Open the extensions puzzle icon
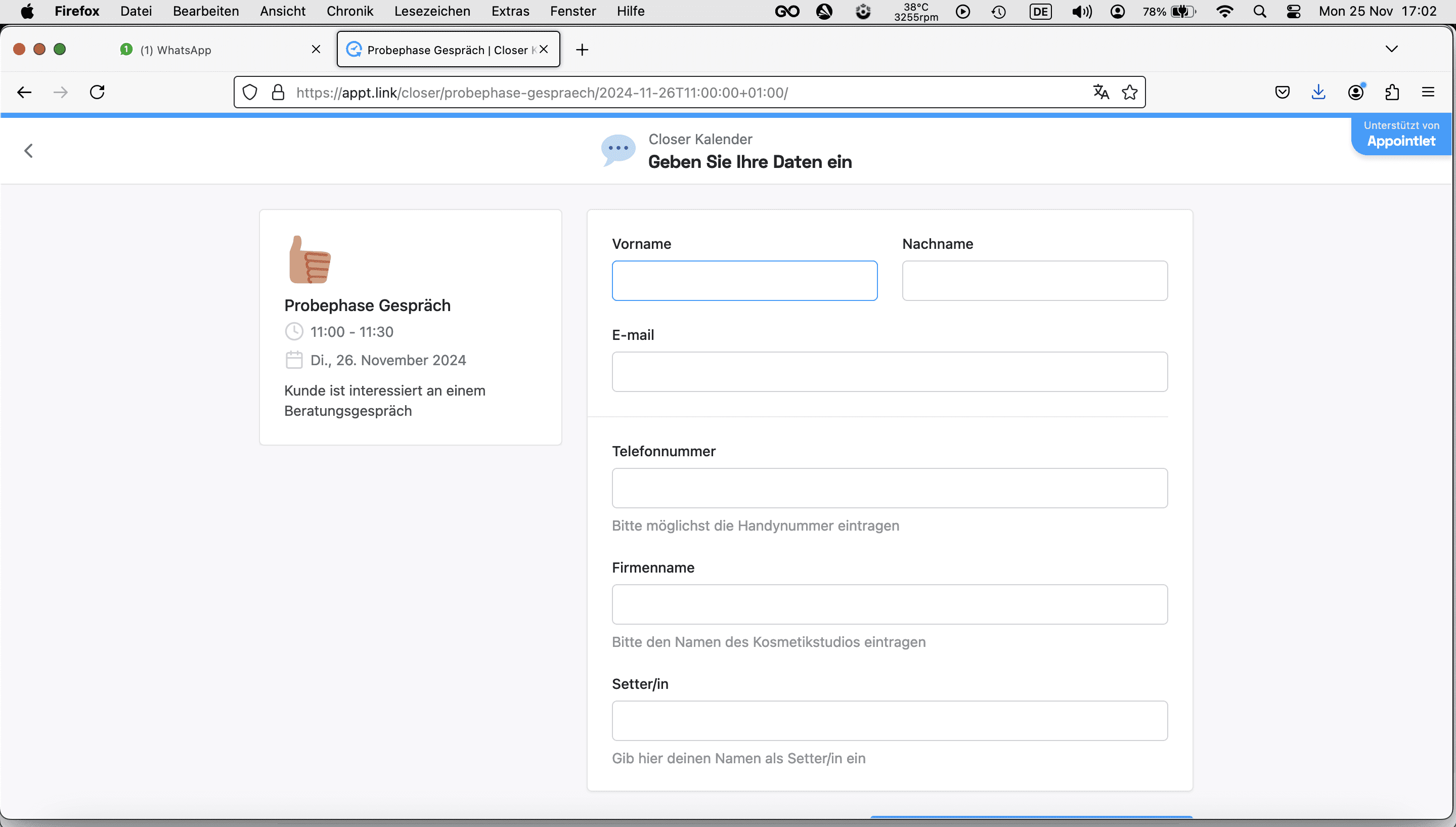Viewport: 1456px width, 827px height. (x=1392, y=92)
